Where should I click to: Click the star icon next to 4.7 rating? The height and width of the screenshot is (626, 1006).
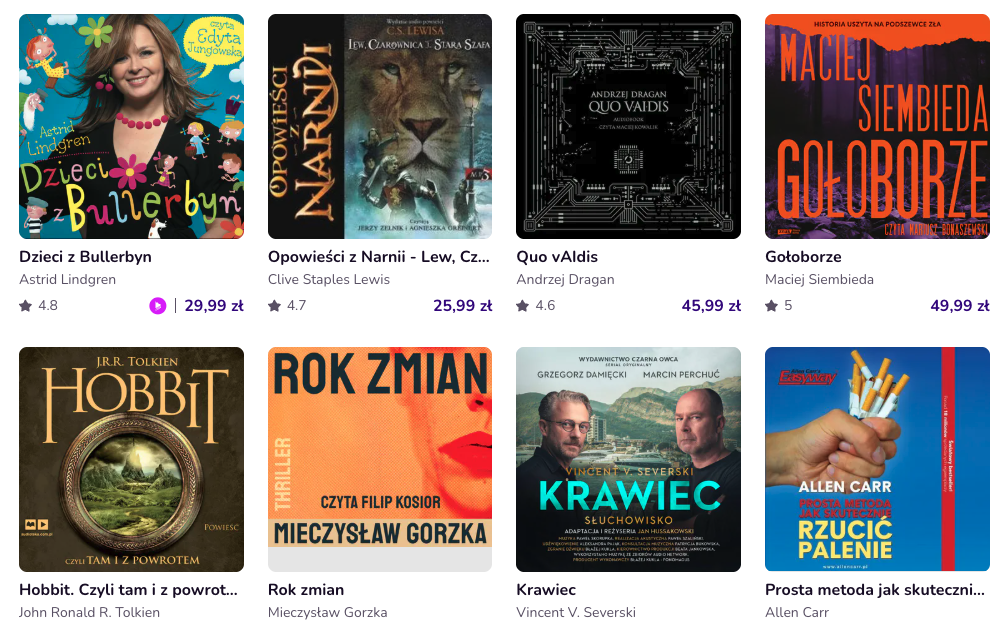[x=275, y=306]
